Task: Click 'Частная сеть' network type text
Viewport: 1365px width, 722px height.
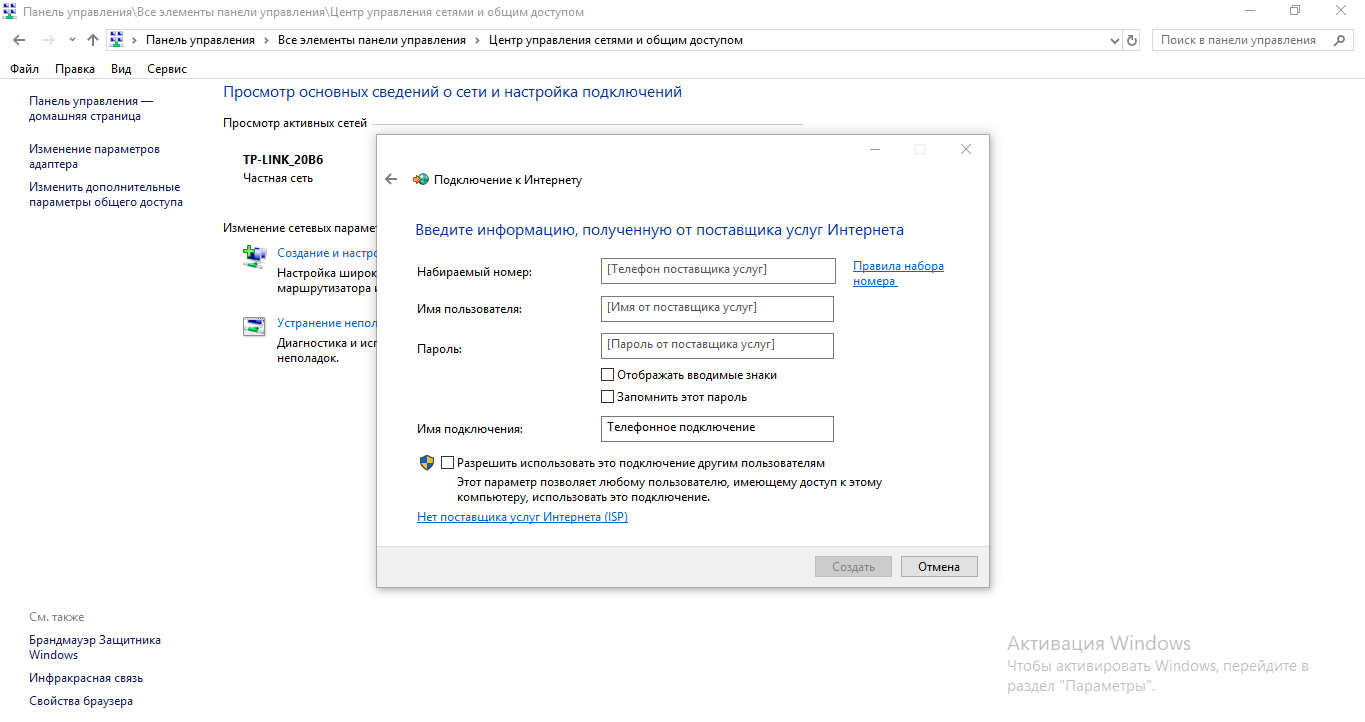Action: 278,178
